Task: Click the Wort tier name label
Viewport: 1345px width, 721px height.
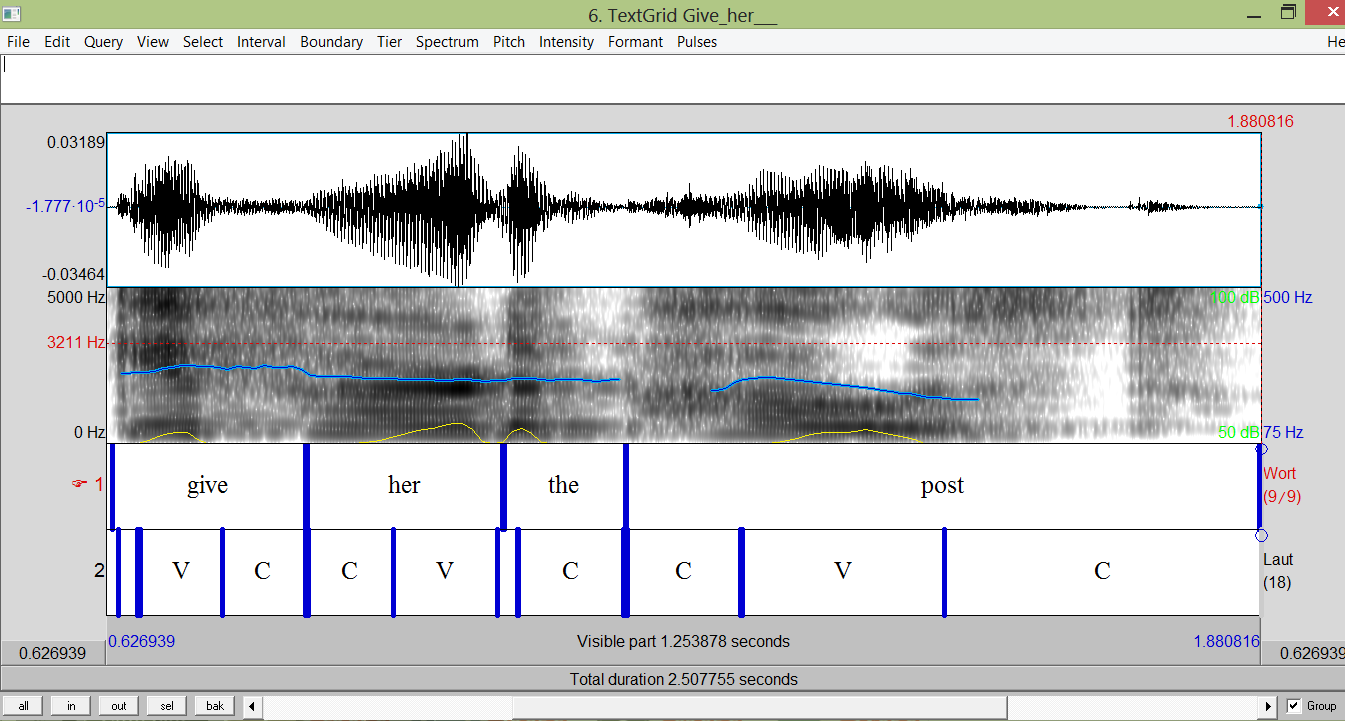Action: click(x=1281, y=474)
